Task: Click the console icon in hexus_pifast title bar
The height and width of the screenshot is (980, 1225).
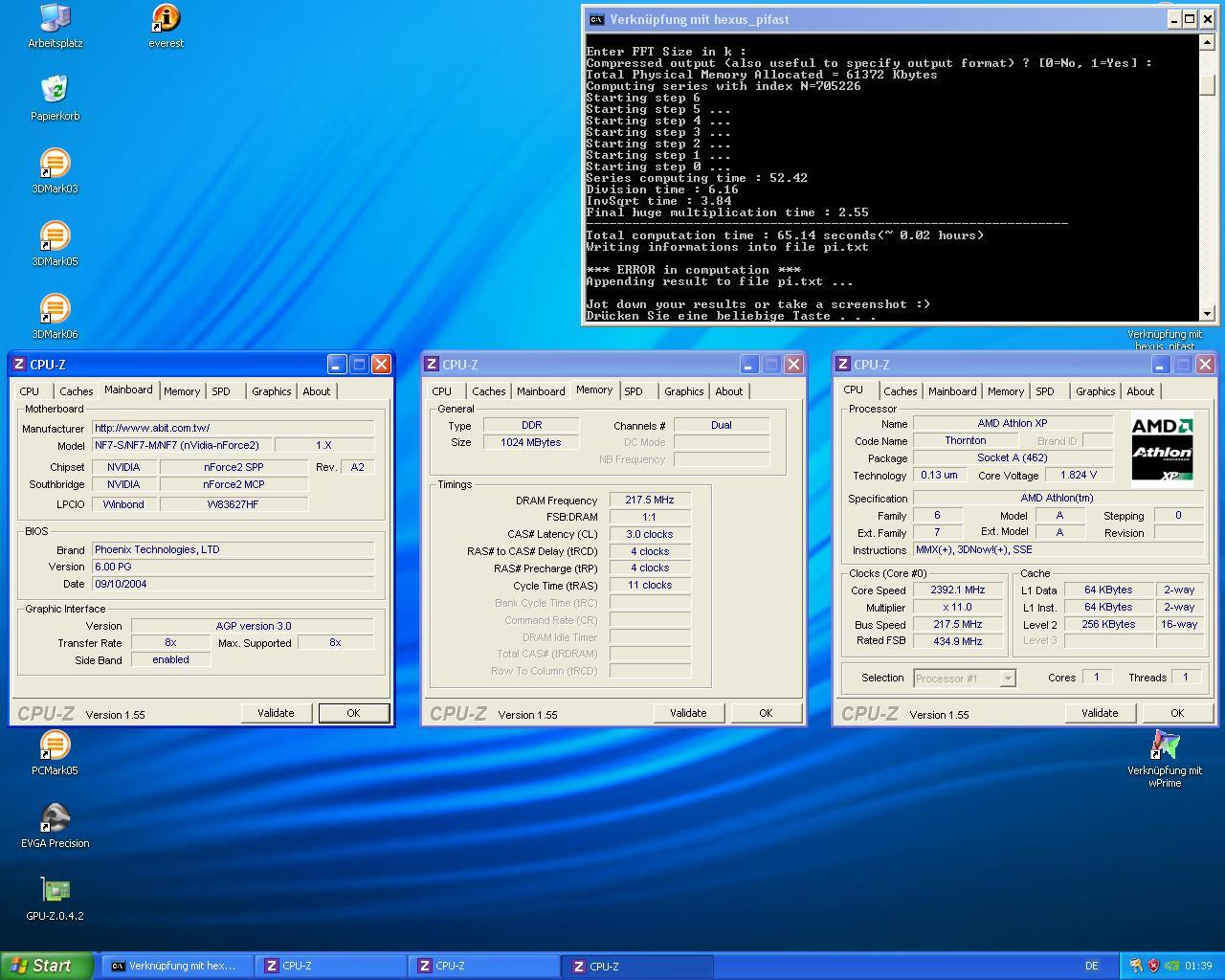Action: pos(595,19)
